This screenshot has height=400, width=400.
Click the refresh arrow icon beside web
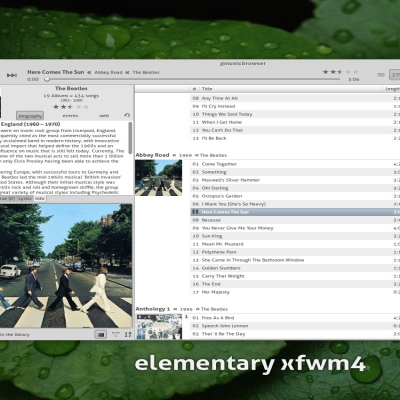click(x=127, y=115)
